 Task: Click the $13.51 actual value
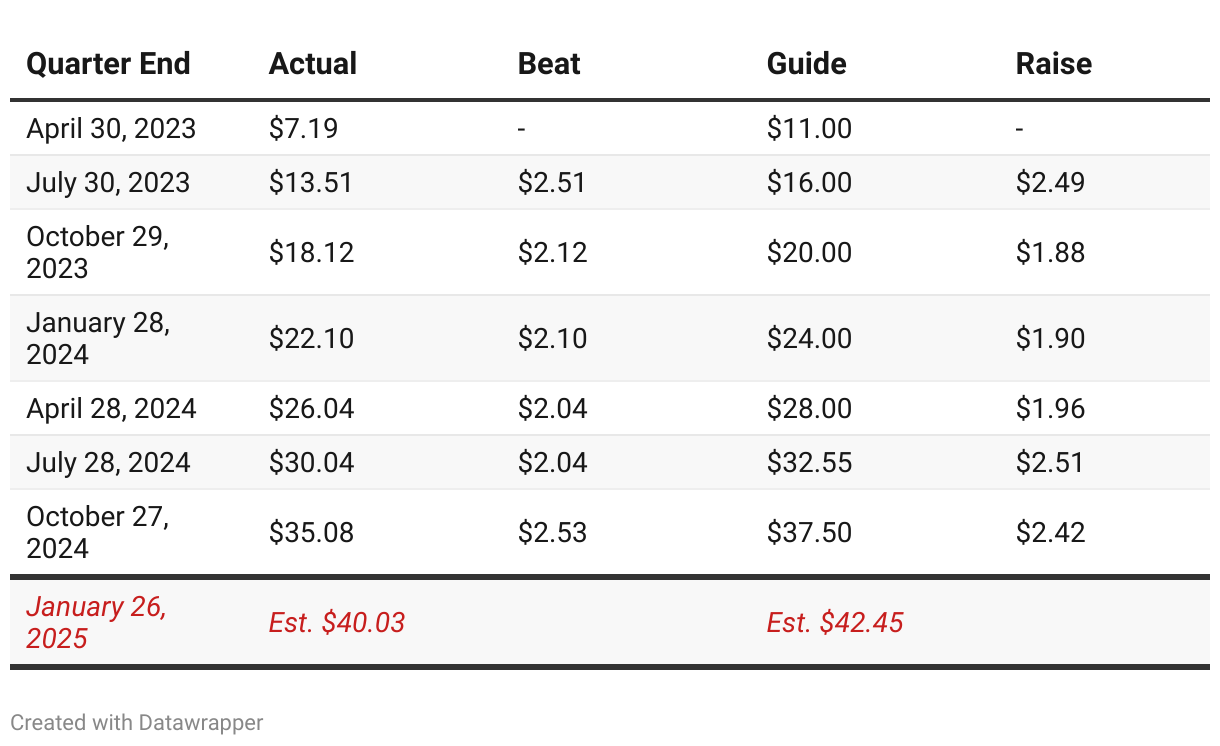311,183
